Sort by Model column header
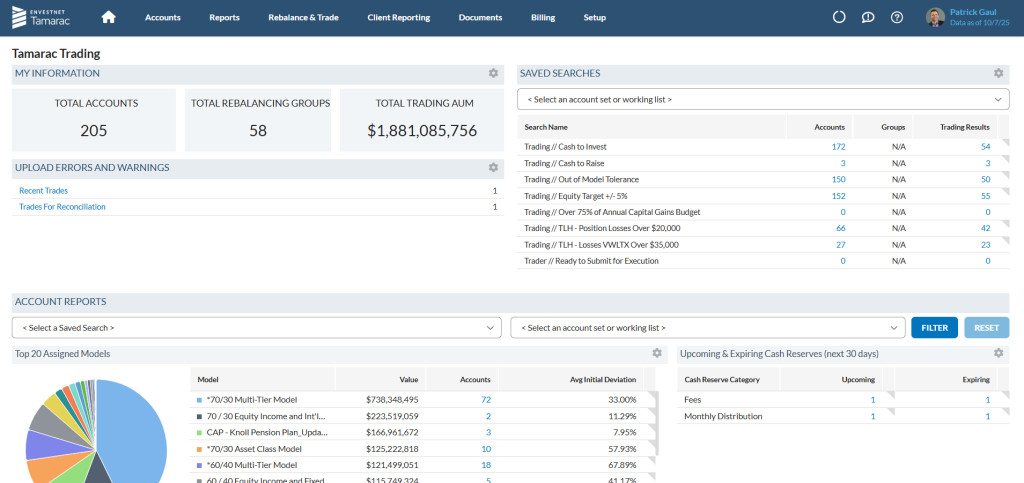1024x483 pixels. [208, 379]
